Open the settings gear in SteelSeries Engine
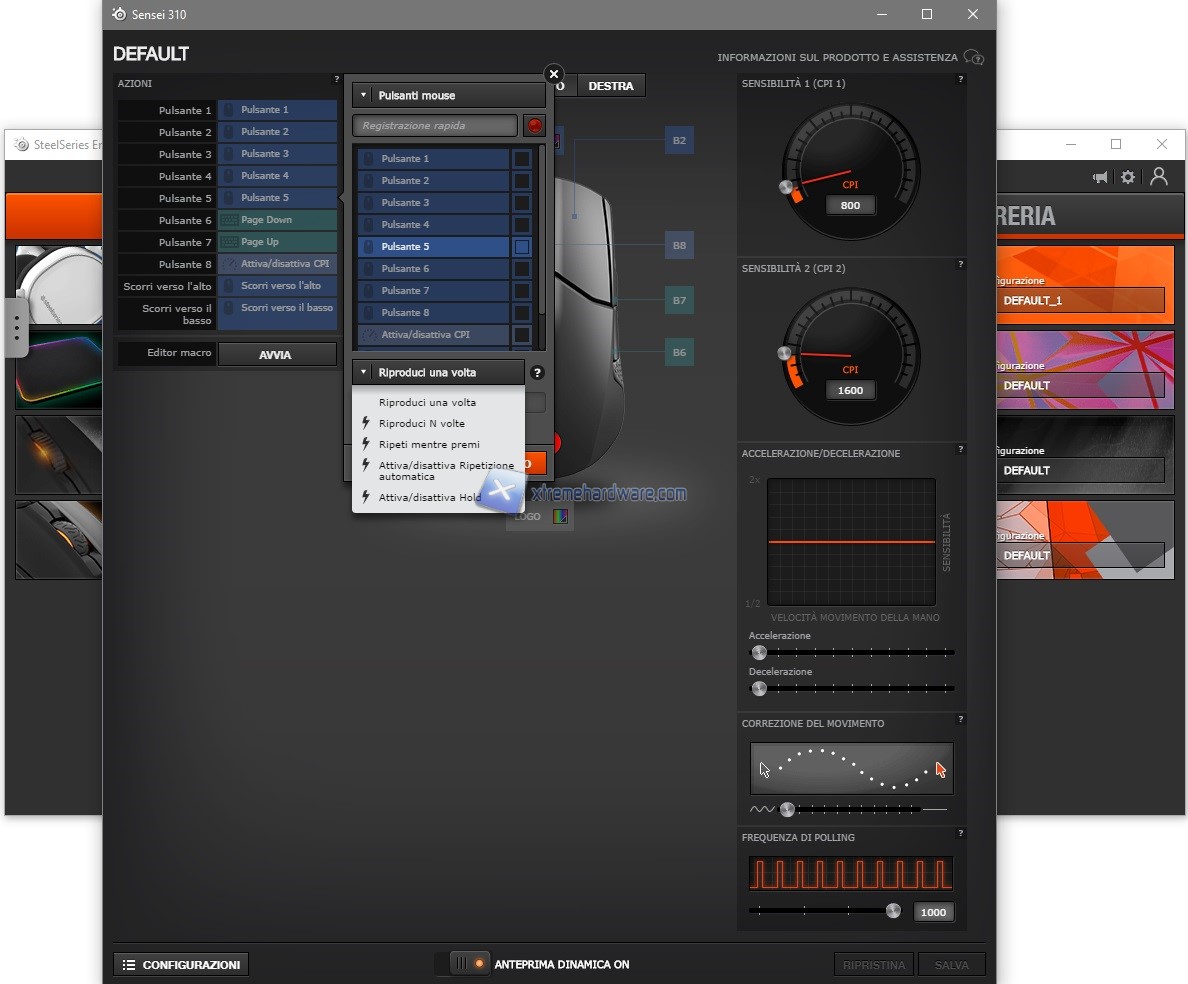Screen dimensions: 1188x984 [1128, 177]
